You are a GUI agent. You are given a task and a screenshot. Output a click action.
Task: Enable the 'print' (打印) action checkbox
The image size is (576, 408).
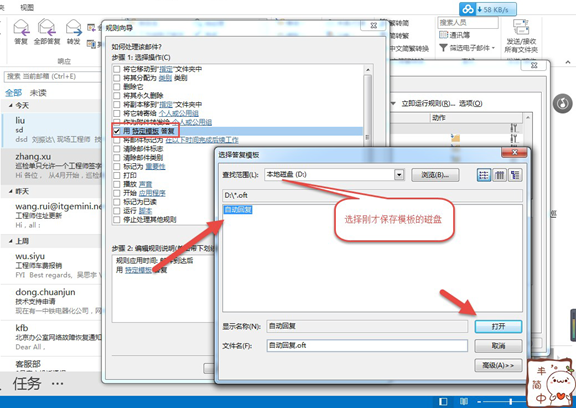coord(116,175)
